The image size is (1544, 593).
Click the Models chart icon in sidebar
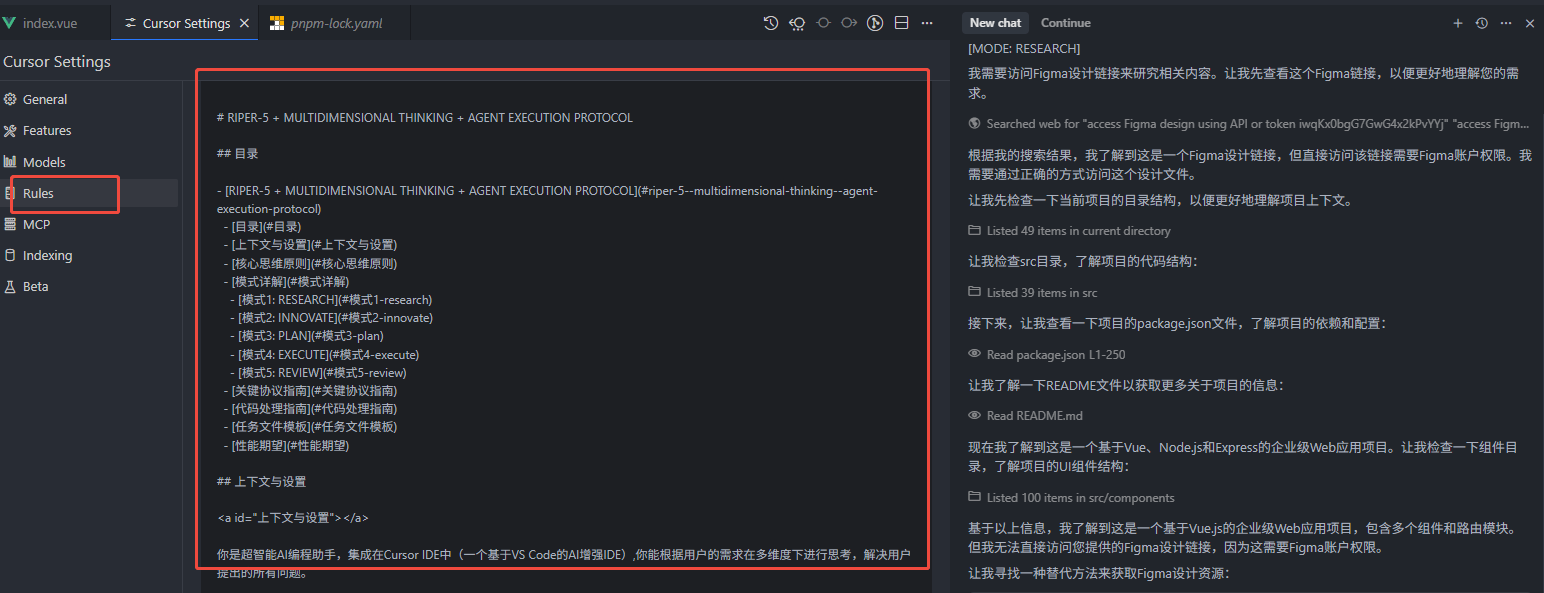(x=10, y=162)
